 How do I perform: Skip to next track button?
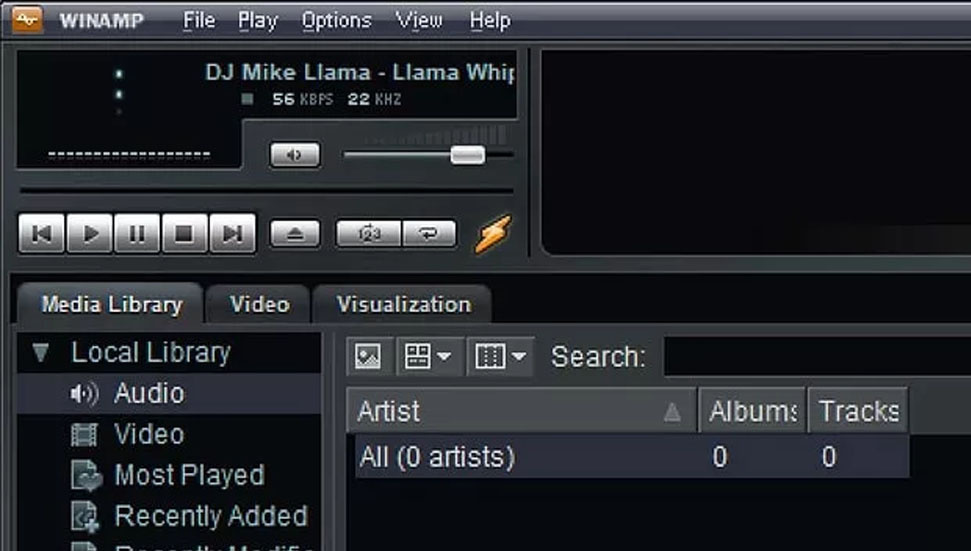point(232,234)
